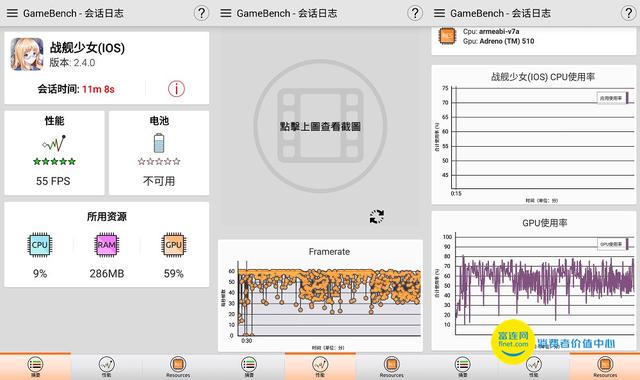Screen dimensions: 640x380
Task: Tap the CPU使用率 chart legend box
Action: (x=613, y=98)
